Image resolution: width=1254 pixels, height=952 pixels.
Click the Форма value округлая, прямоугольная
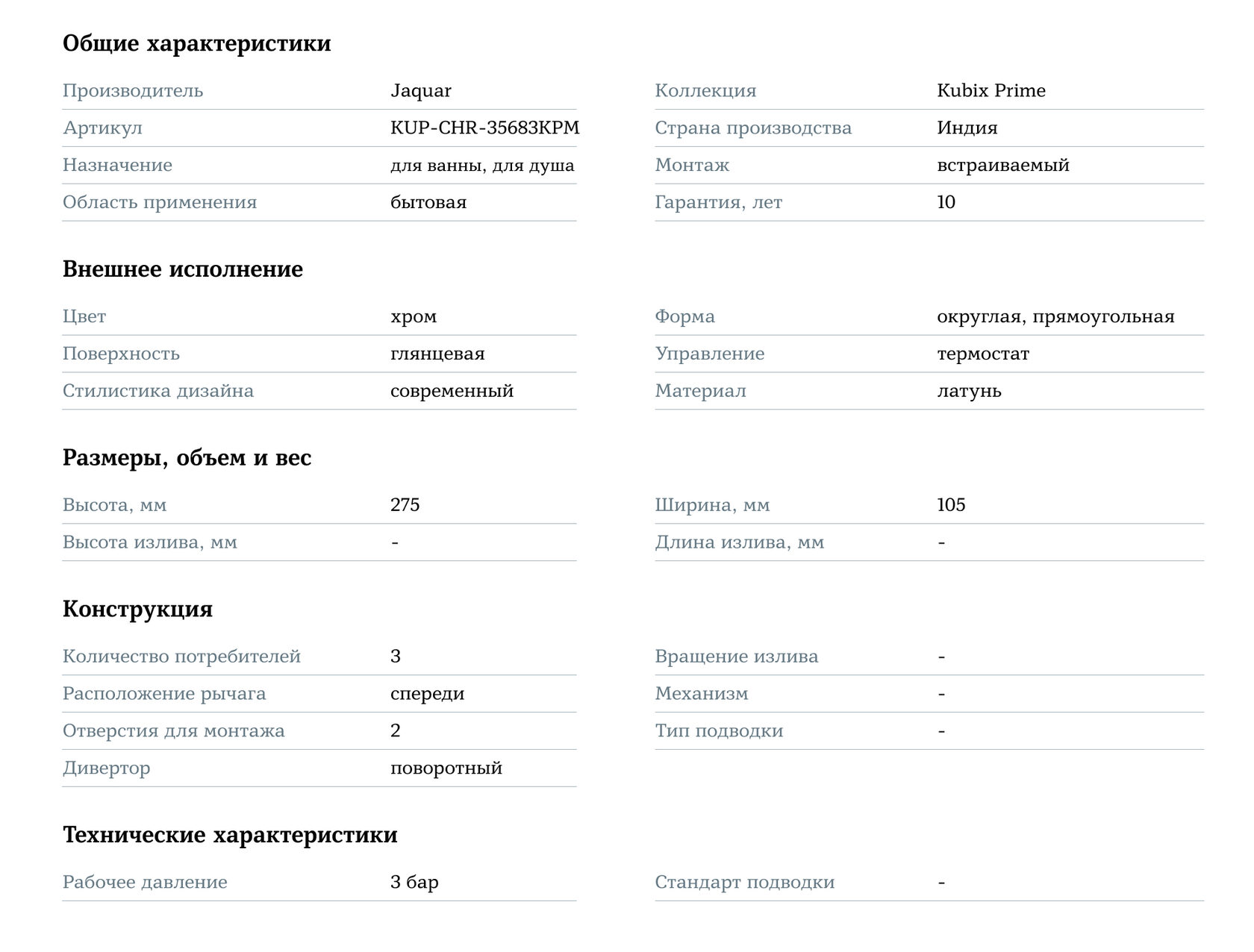pyautogui.click(x=1055, y=317)
